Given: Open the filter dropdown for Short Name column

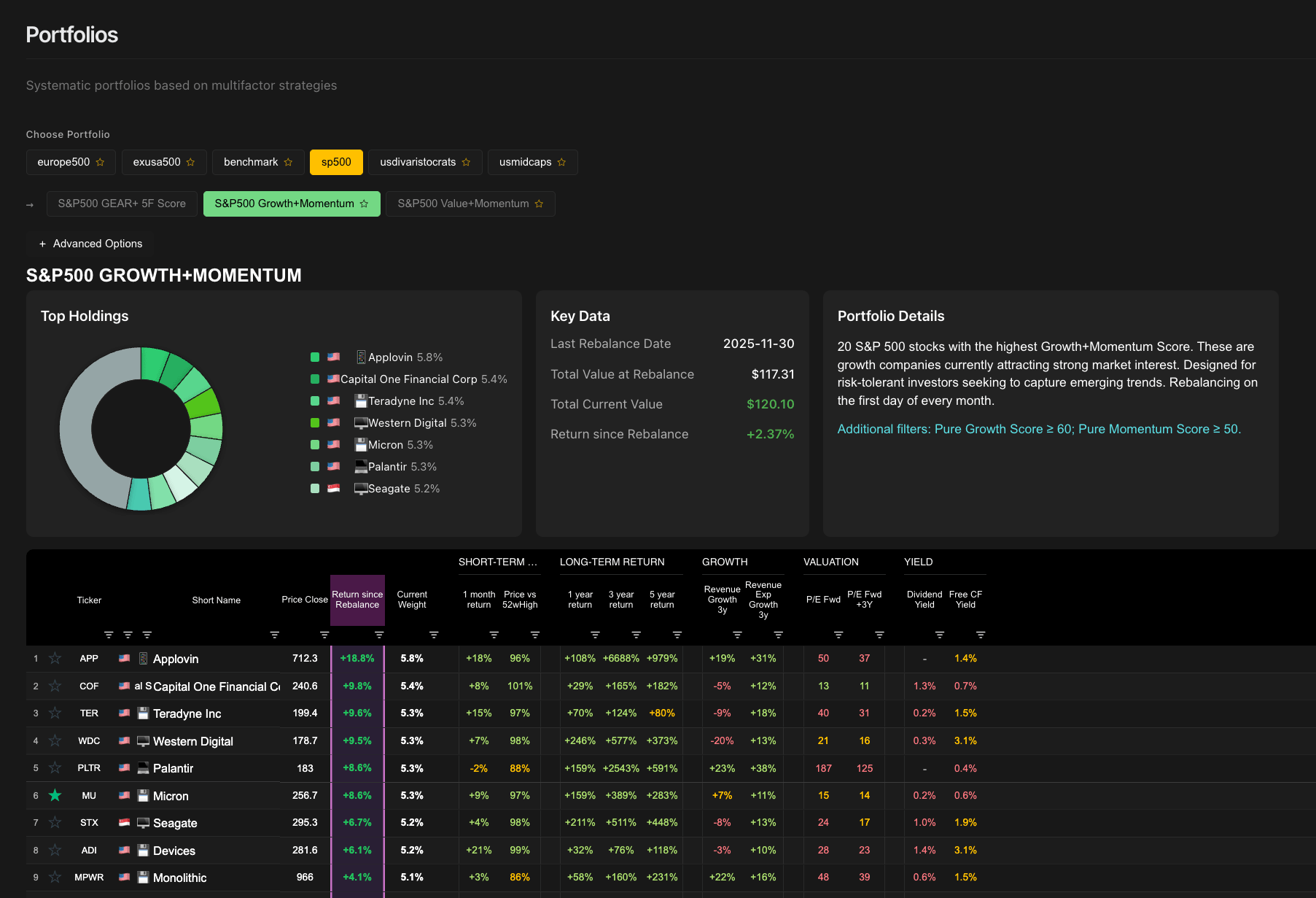Looking at the screenshot, I should pos(273,634).
